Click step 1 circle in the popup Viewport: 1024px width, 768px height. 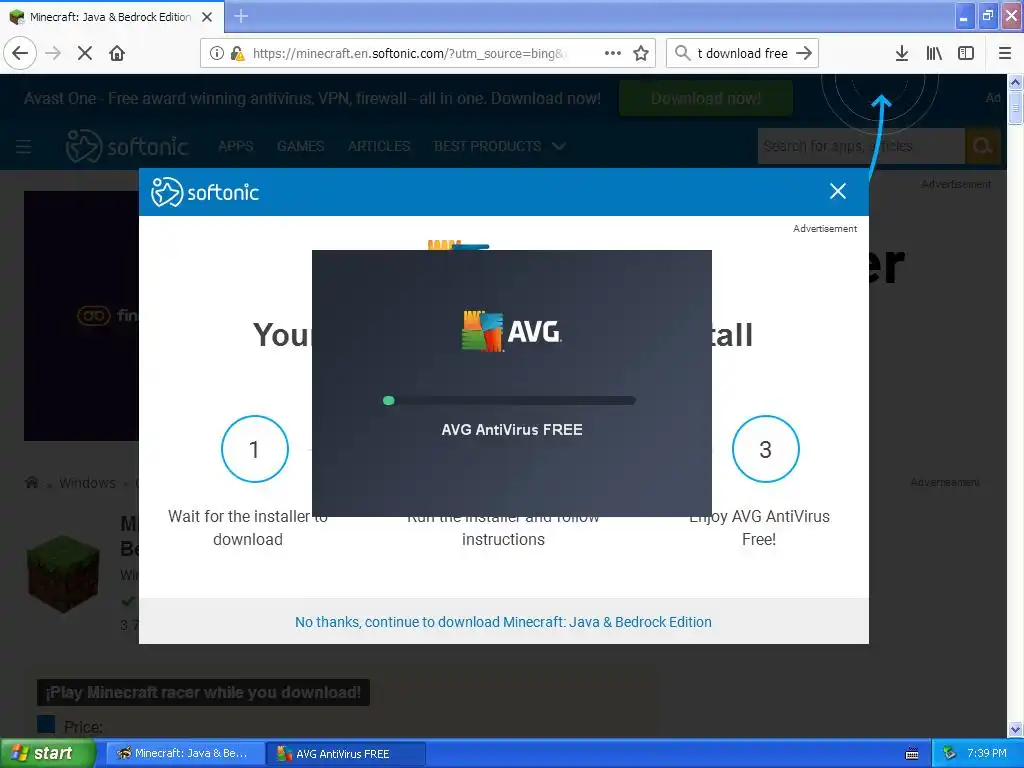(x=255, y=449)
